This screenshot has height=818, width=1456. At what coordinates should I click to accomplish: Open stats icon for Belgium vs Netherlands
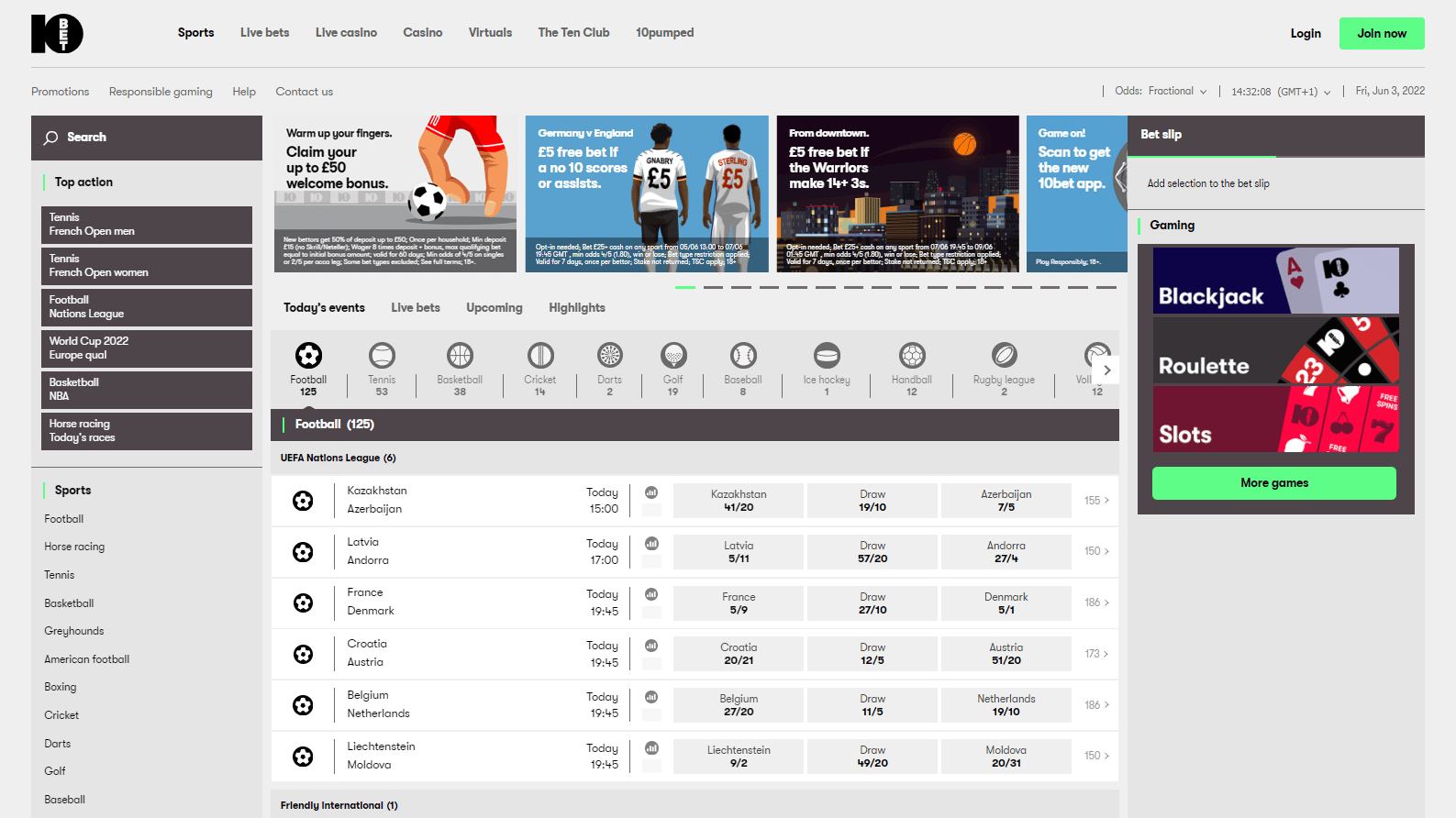651,697
